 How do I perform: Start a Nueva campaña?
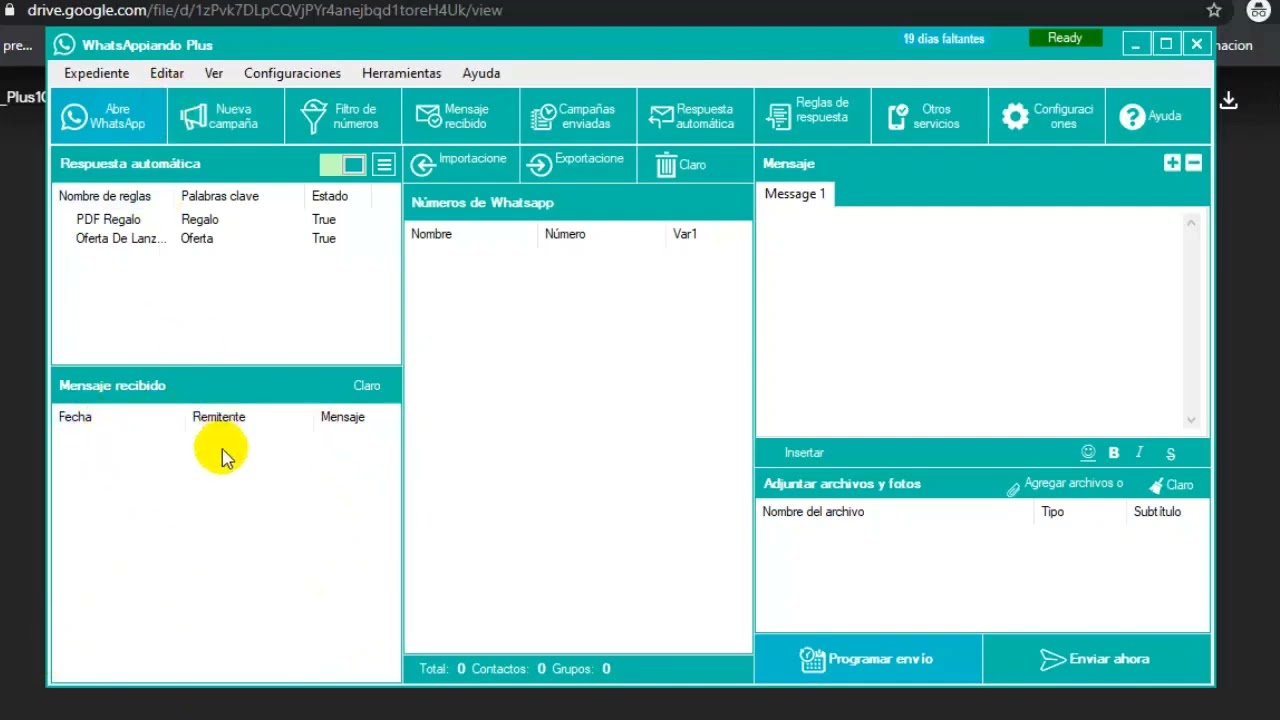[x=226, y=116]
